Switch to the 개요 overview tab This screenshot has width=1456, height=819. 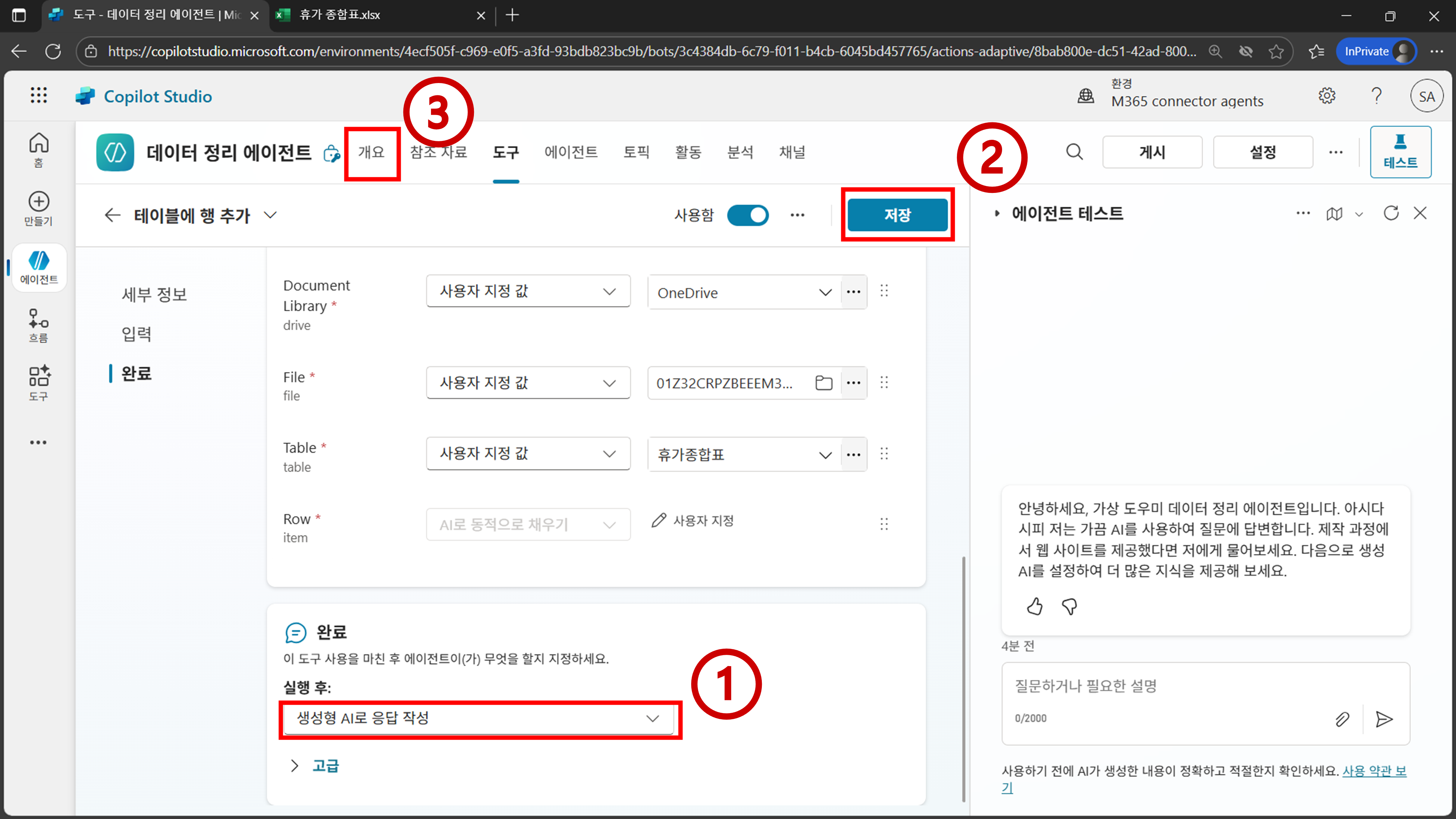coord(371,152)
